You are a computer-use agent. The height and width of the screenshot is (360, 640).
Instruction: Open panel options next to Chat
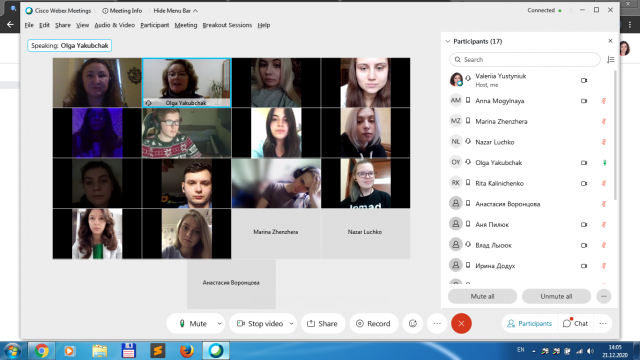coord(603,324)
